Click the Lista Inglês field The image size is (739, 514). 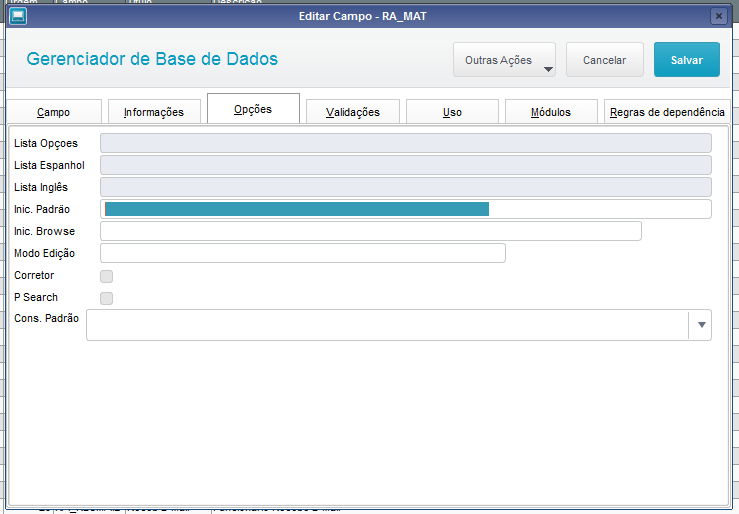(x=406, y=187)
